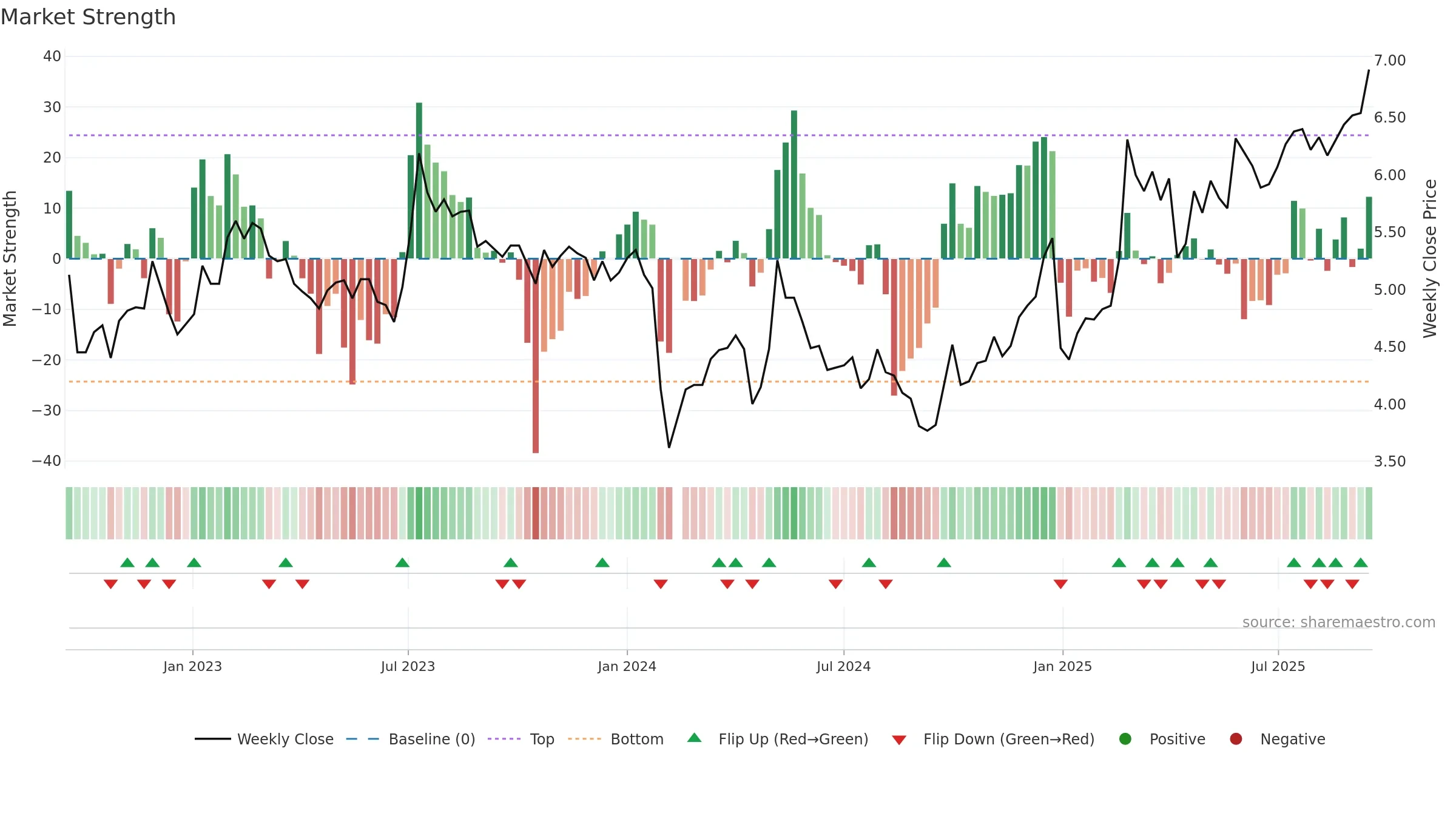
Task: Click the last green flip-up triangle marker
Action: (1361, 563)
